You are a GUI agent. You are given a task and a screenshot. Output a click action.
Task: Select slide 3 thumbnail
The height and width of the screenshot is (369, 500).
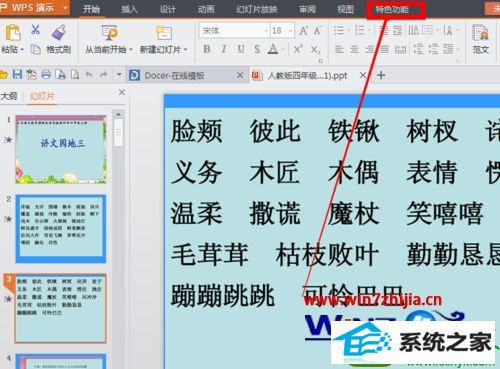point(61,308)
